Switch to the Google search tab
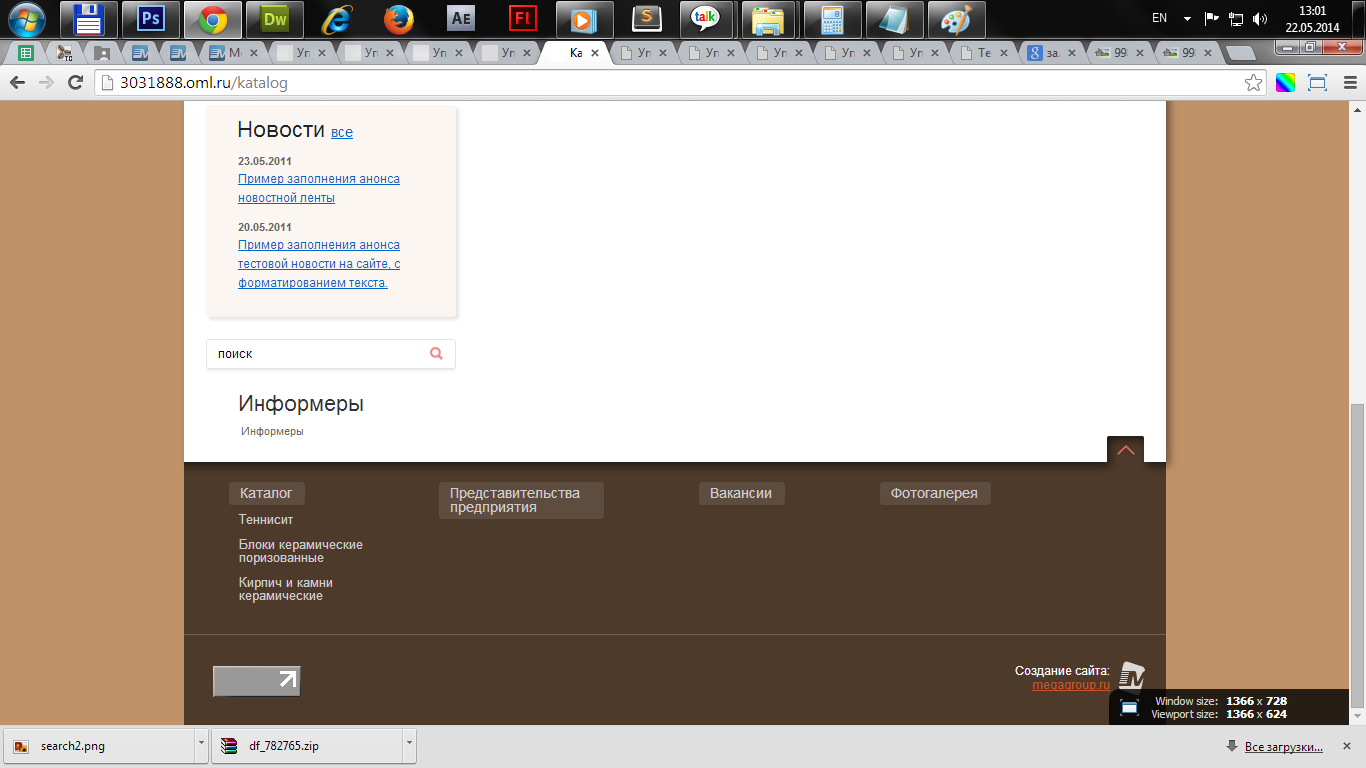Image resolution: width=1366 pixels, height=768 pixels. point(1050,53)
